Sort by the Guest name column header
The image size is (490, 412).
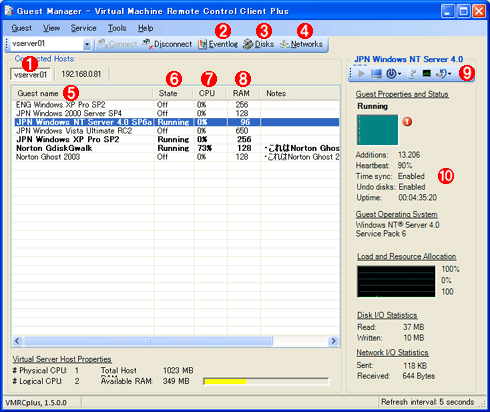(x=83, y=93)
